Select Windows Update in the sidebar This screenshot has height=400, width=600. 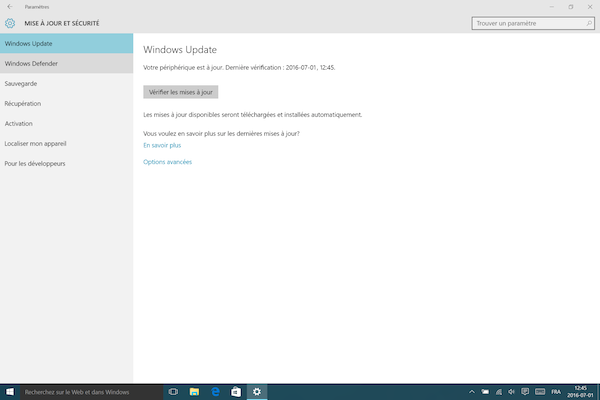coord(67,43)
